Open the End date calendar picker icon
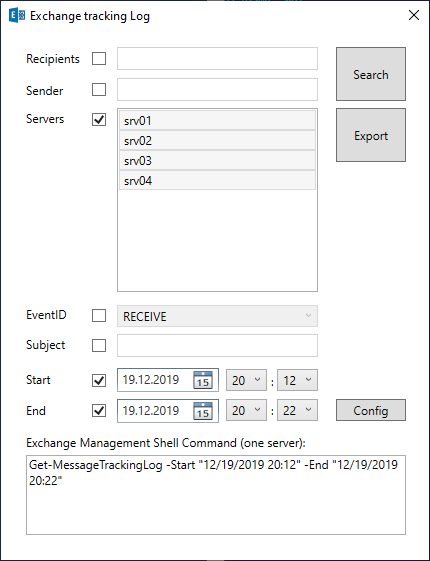This screenshot has height=561, width=430. click(203, 411)
